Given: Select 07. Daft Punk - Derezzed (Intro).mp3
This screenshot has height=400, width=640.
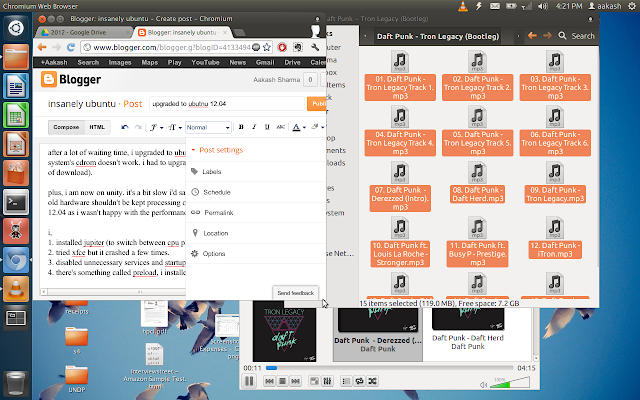Looking at the screenshot, I should (x=400, y=188).
